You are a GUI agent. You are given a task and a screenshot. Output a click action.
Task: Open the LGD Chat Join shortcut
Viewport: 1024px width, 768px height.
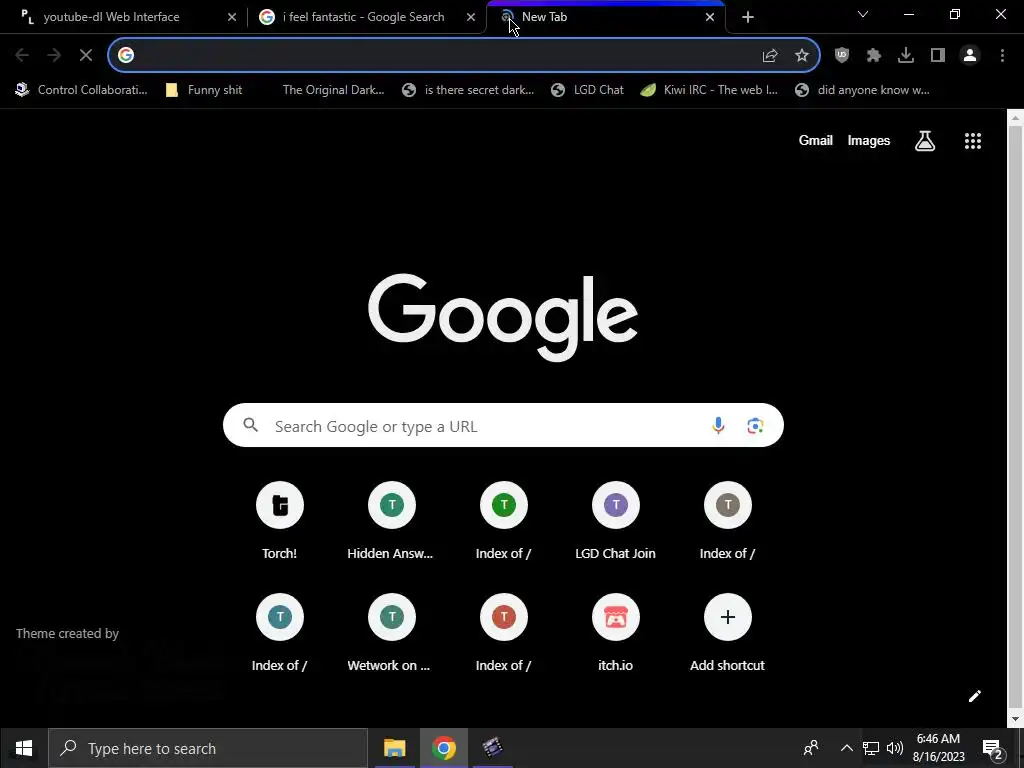pyautogui.click(x=615, y=521)
